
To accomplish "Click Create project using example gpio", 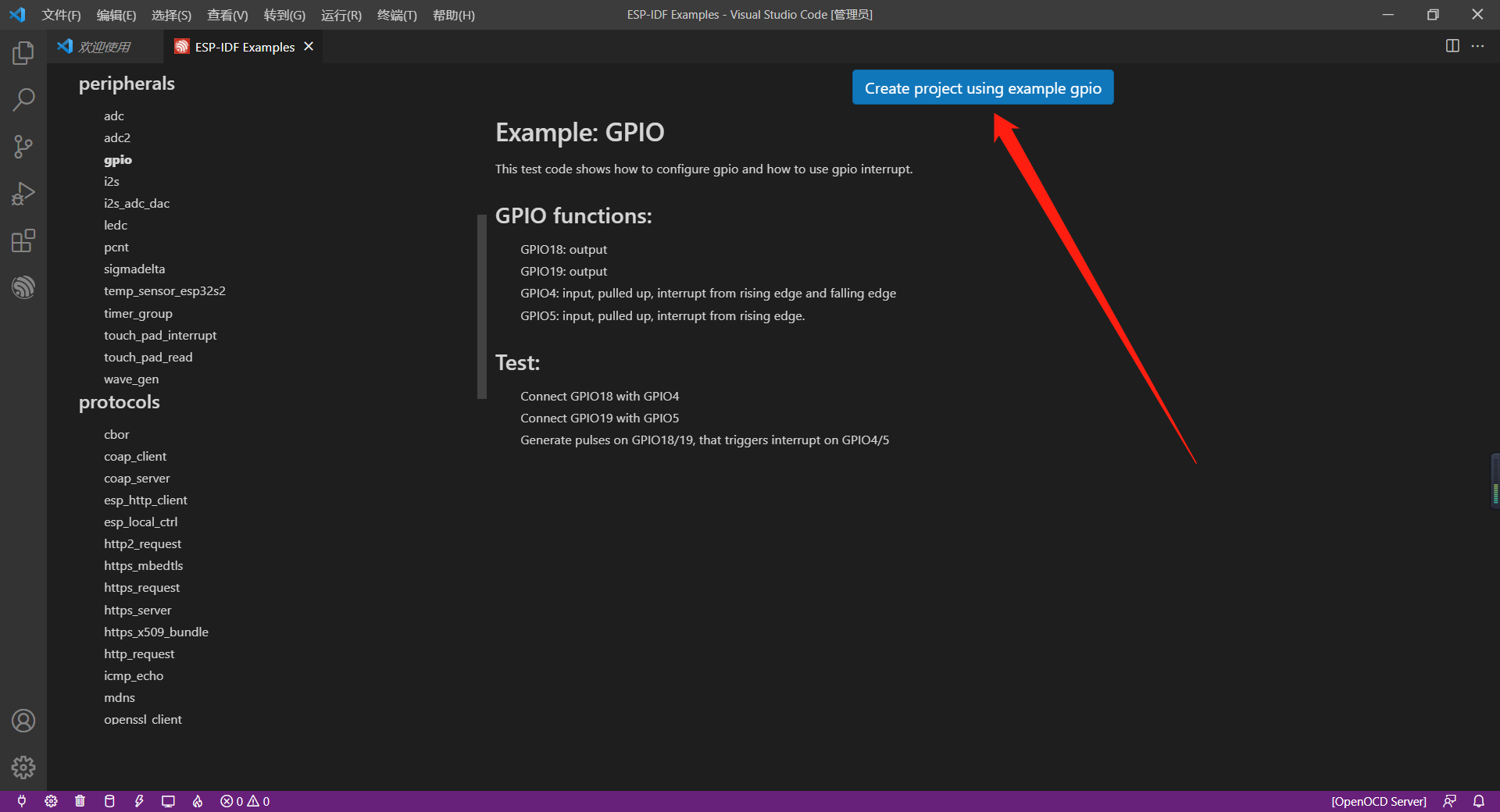I will coord(983,87).
